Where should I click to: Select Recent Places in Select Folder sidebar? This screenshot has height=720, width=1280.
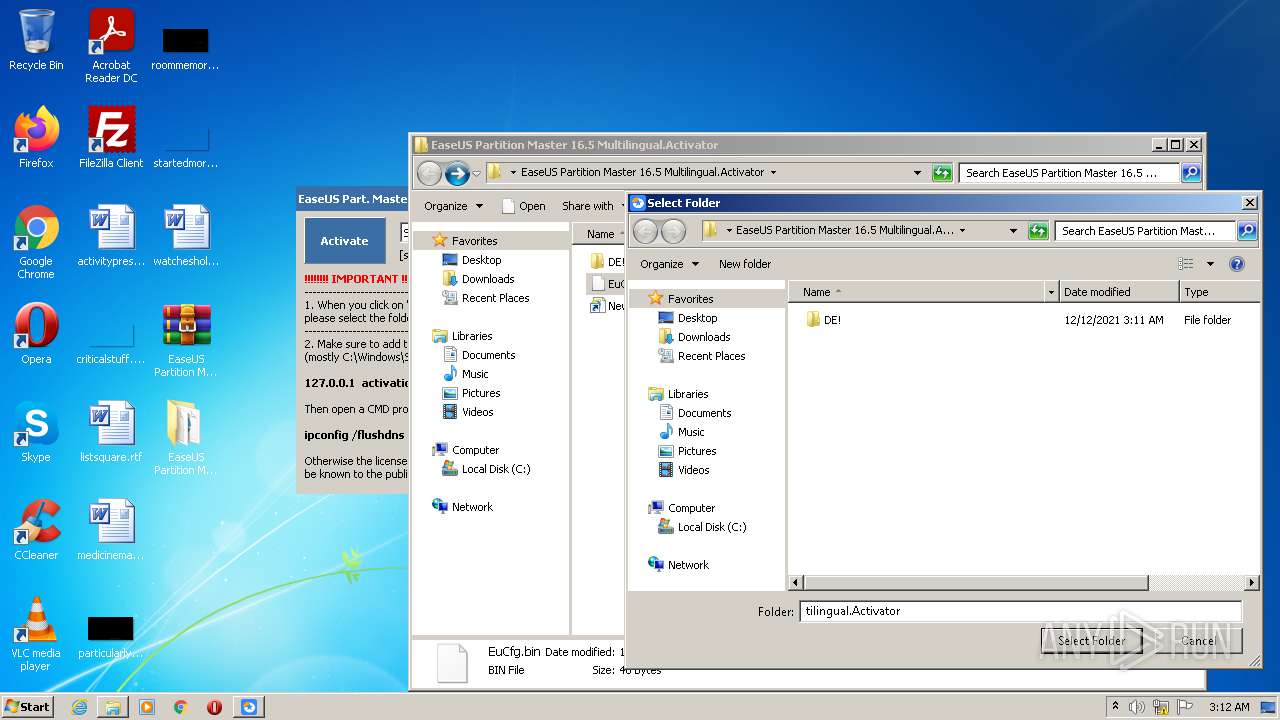tap(711, 356)
